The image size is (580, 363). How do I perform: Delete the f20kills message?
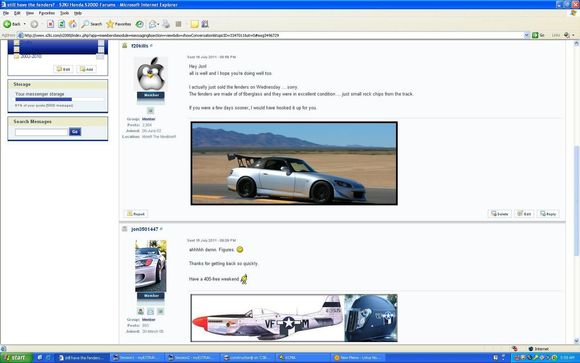click(499, 214)
